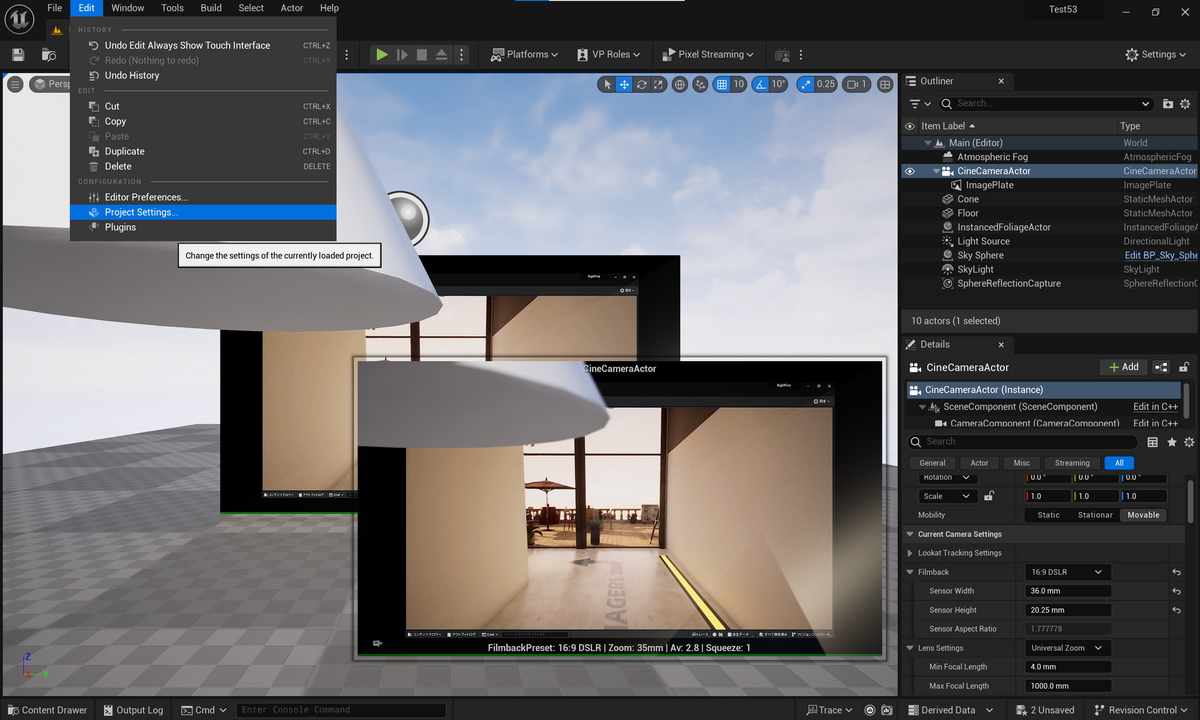This screenshot has height=720, width=1200.
Task: Toggle rotation snap angle icon
Action: pyautogui.click(x=761, y=85)
